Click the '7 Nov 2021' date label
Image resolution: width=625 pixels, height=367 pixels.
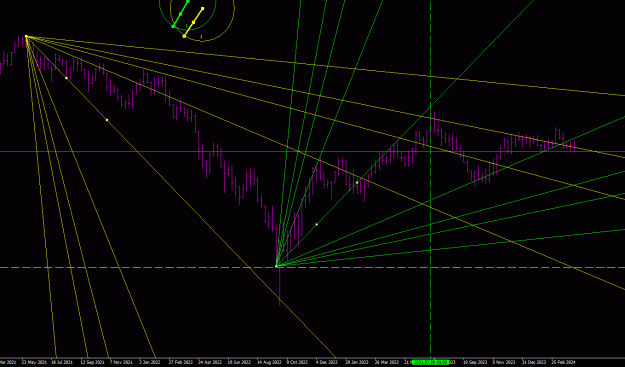pyautogui.click(x=121, y=362)
